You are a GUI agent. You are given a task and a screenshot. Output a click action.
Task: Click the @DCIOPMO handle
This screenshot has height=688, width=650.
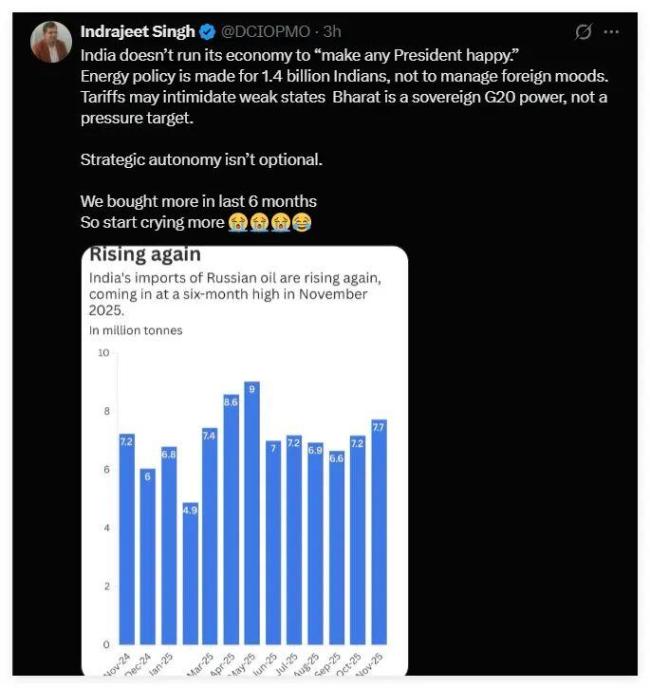pyautogui.click(x=262, y=32)
